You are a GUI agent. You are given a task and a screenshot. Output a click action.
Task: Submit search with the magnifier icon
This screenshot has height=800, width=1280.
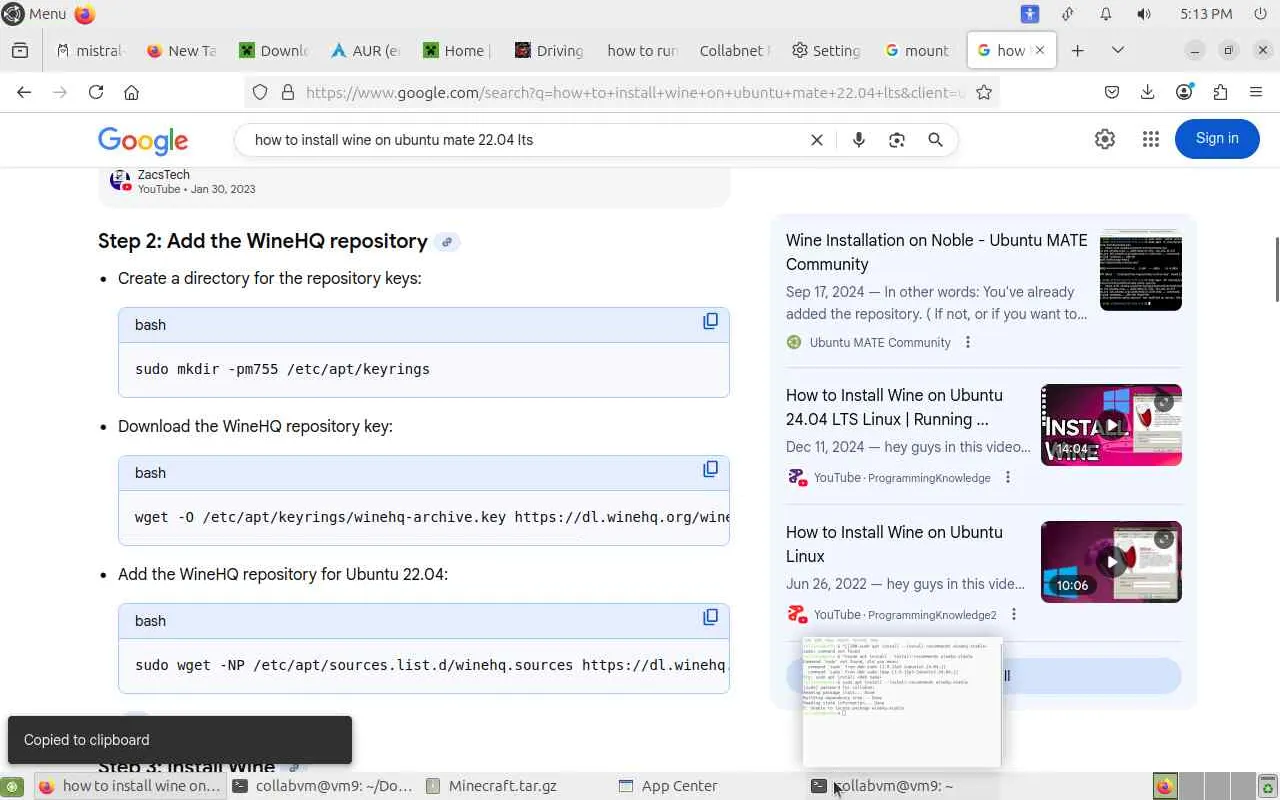coord(935,140)
